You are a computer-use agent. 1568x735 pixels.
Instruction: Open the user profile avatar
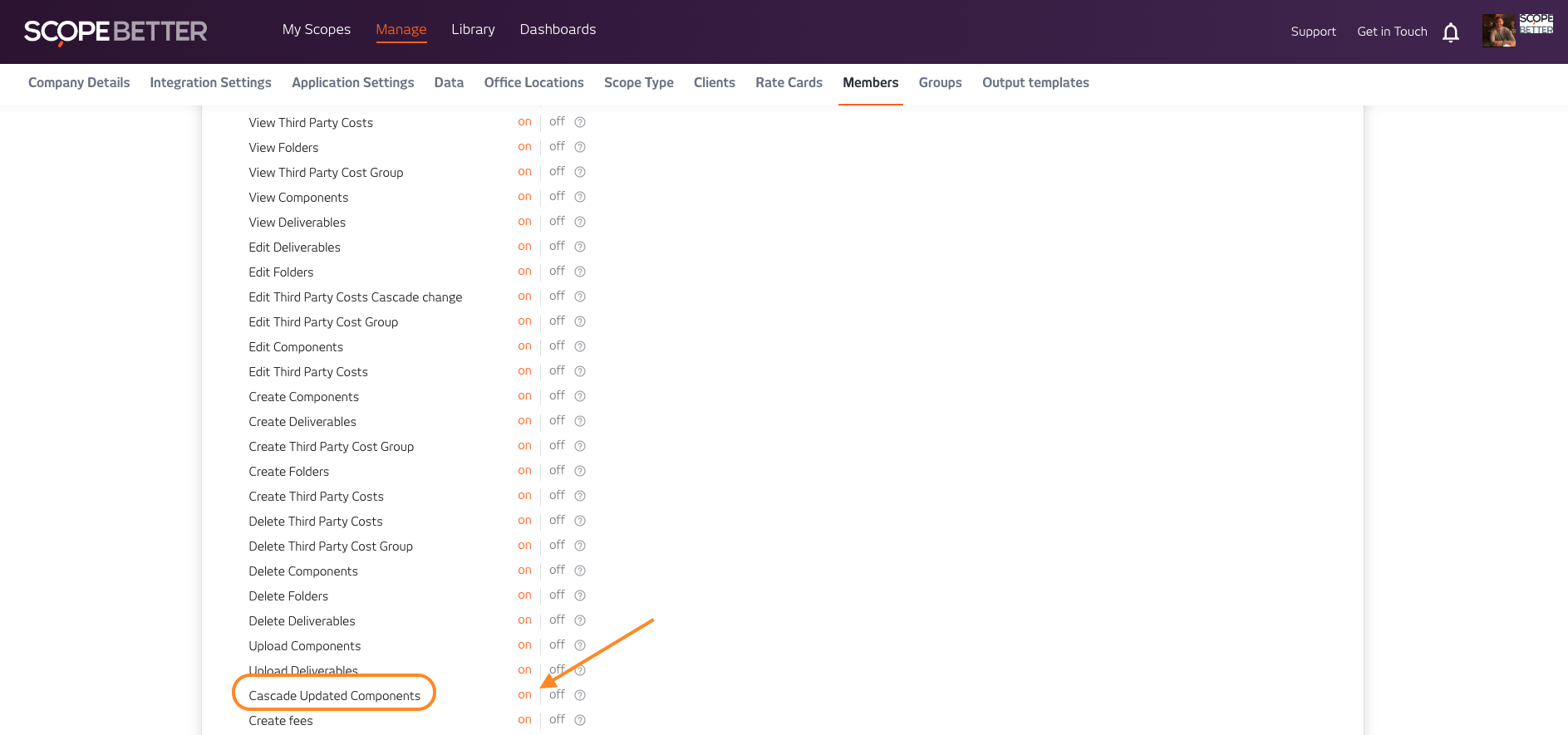pos(1498,31)
